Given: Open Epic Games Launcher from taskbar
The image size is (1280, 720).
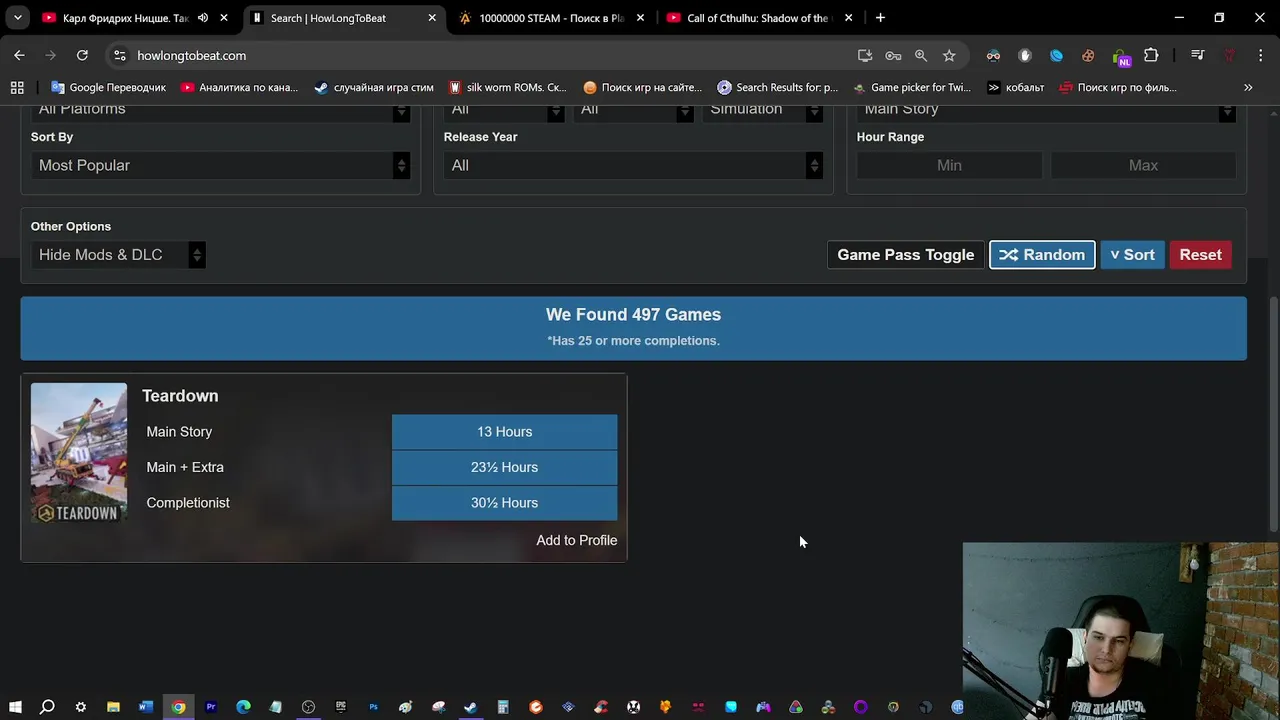Looking at the screenshot, I should click(x=341, y=707).
